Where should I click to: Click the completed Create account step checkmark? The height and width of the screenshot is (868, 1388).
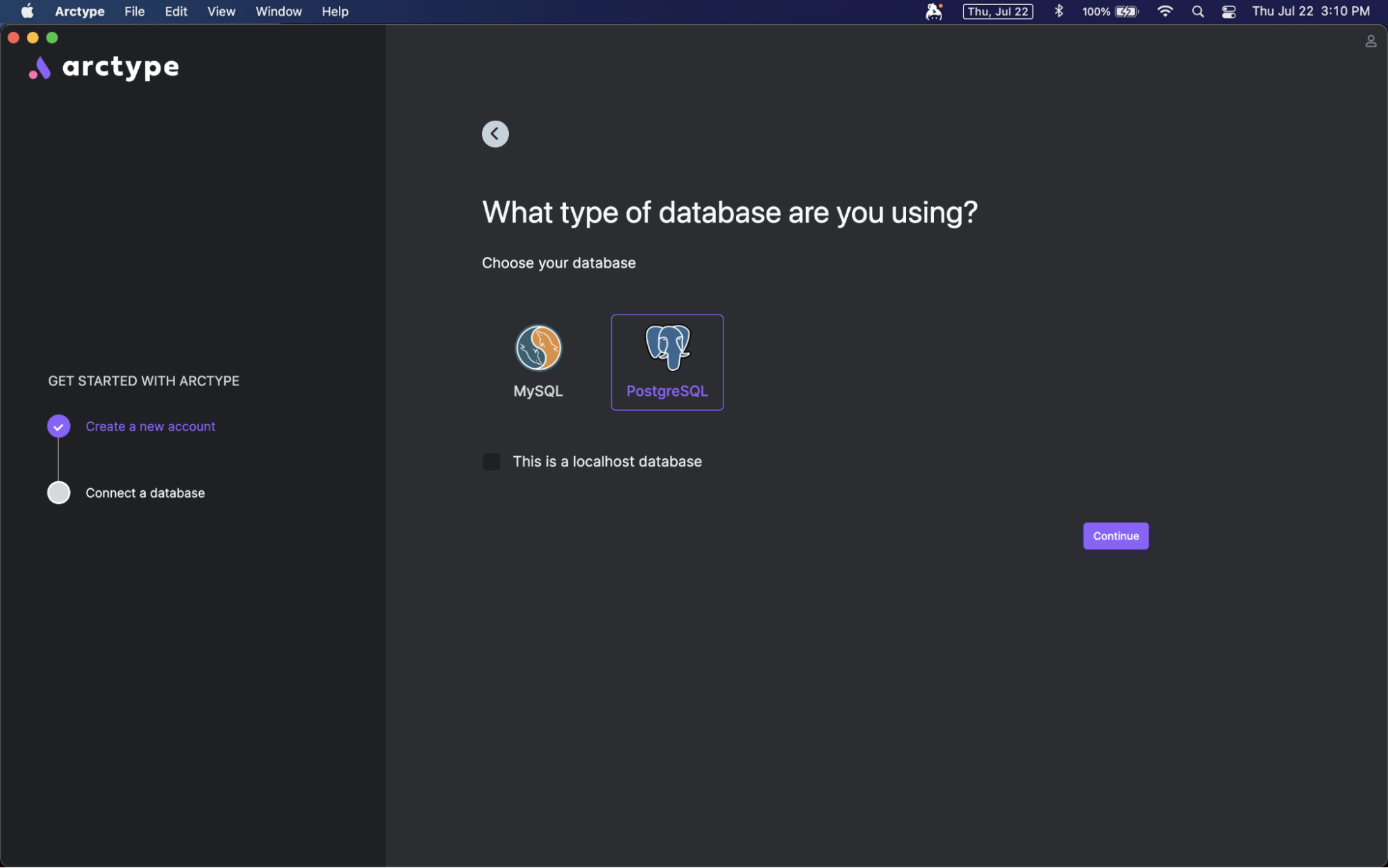pyautogui.click(x=59, y=426)
